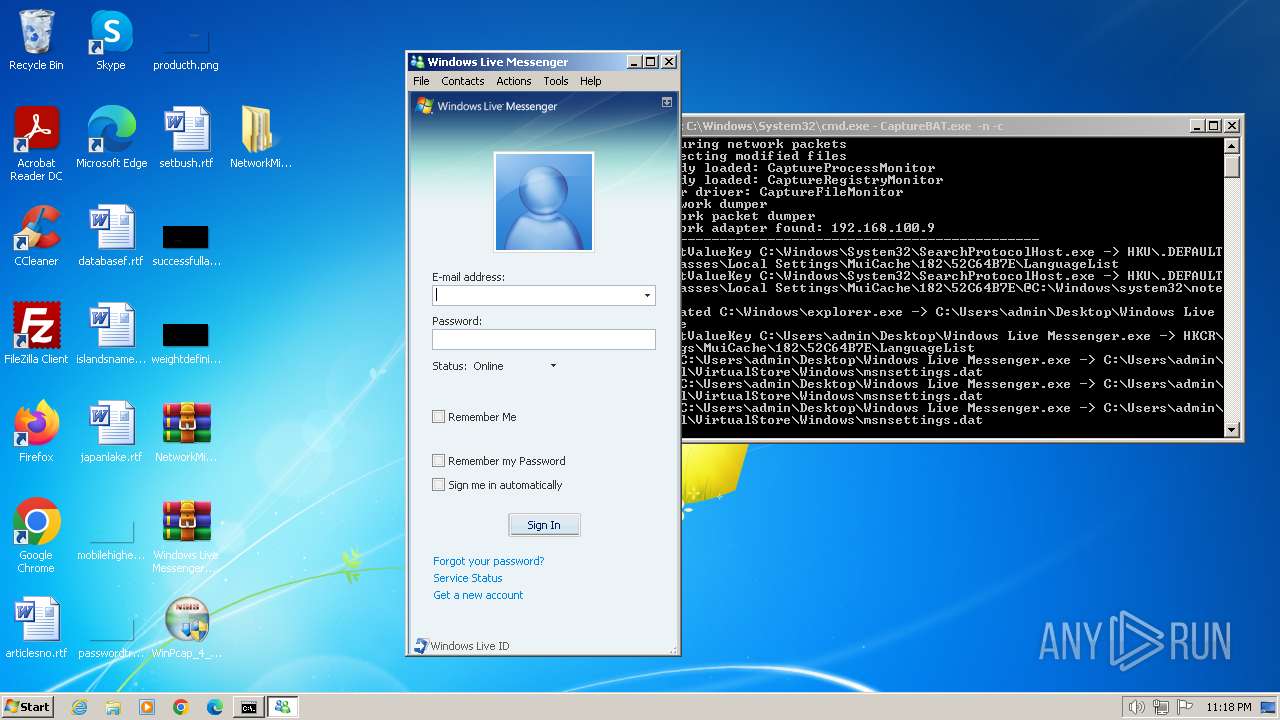Click the Messenger header corner expander button

pos(667,102)
